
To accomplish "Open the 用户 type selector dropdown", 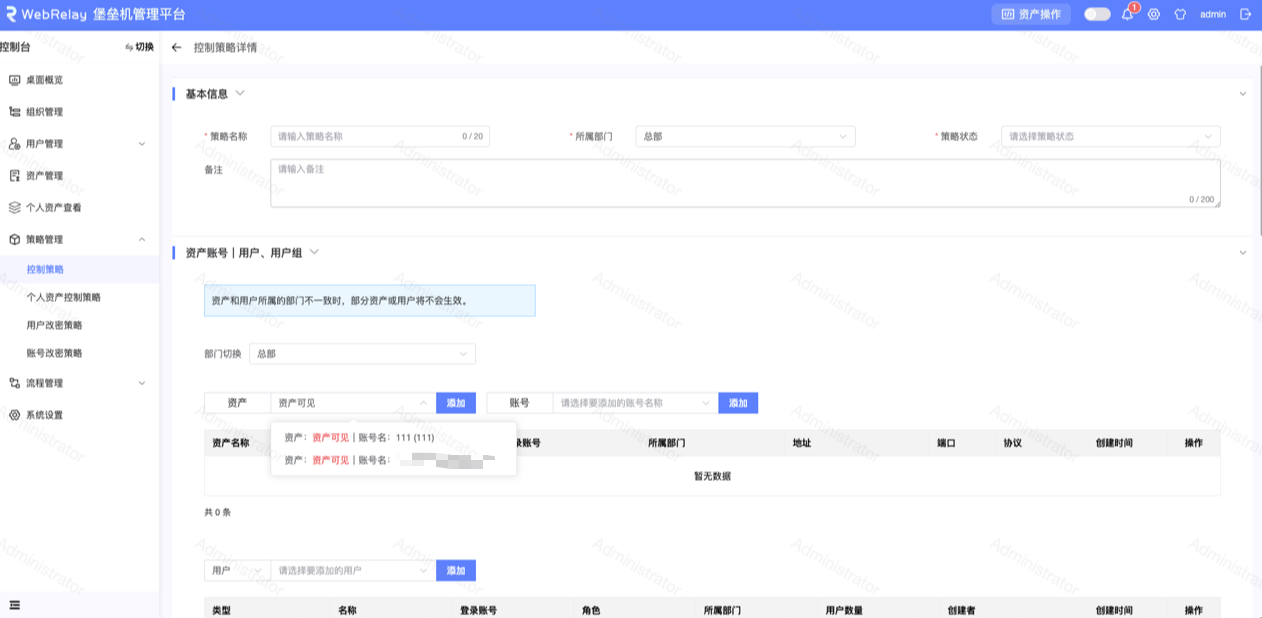I will coord(237,570).
